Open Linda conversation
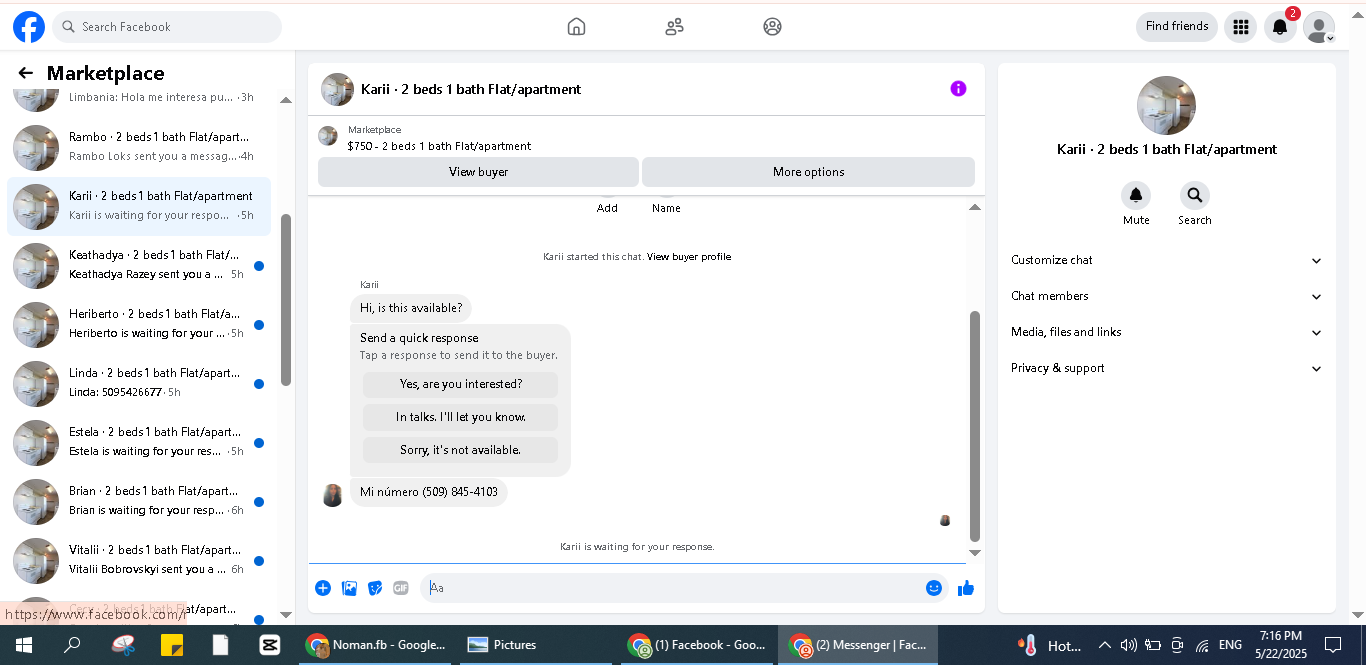1366x665 pixels. 139,383
